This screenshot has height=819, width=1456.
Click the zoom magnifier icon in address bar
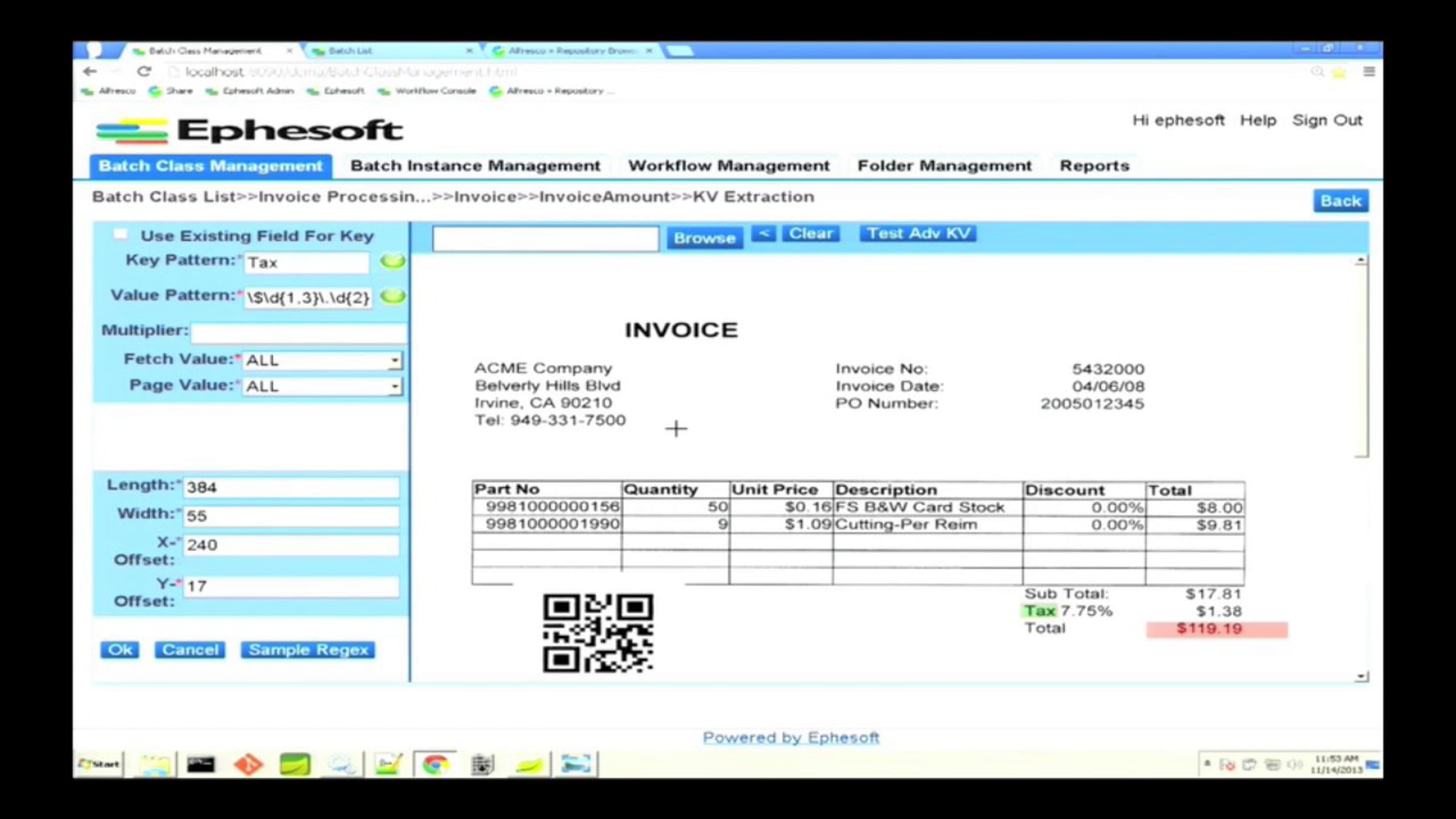(1316, 72)
